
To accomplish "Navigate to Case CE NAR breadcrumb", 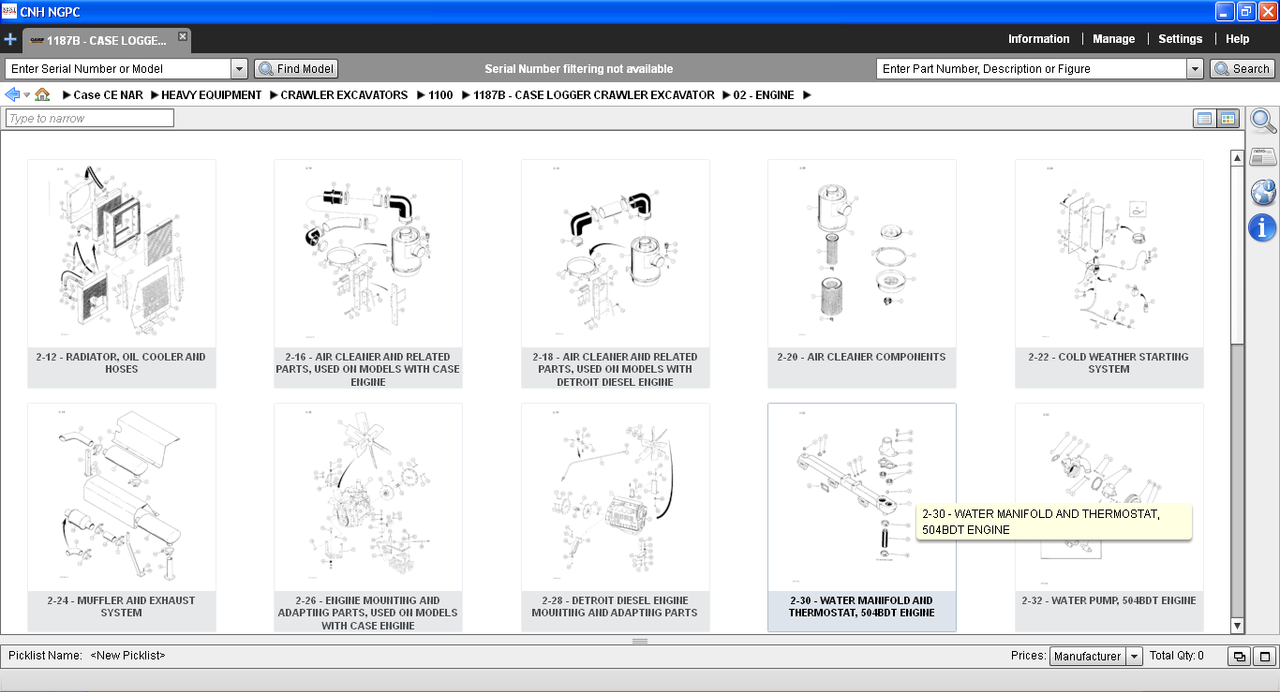I will 108,95.
